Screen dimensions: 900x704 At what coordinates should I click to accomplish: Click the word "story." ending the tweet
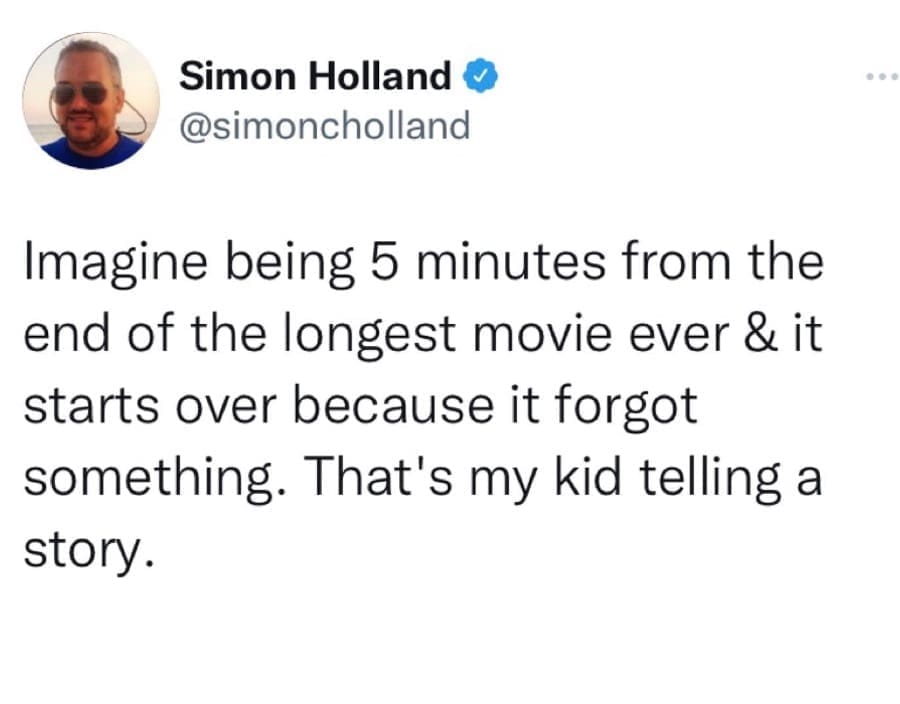point(88,550)
